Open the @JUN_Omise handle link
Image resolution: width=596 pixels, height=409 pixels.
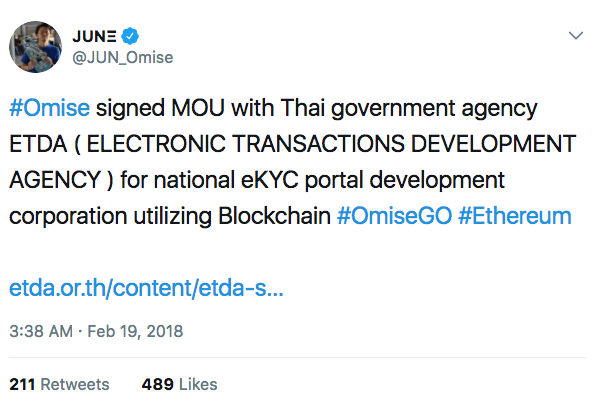pos(123,58)
